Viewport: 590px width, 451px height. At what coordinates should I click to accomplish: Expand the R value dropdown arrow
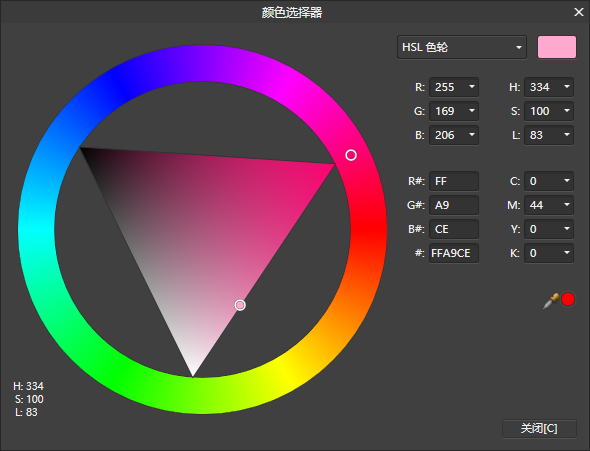471,87
